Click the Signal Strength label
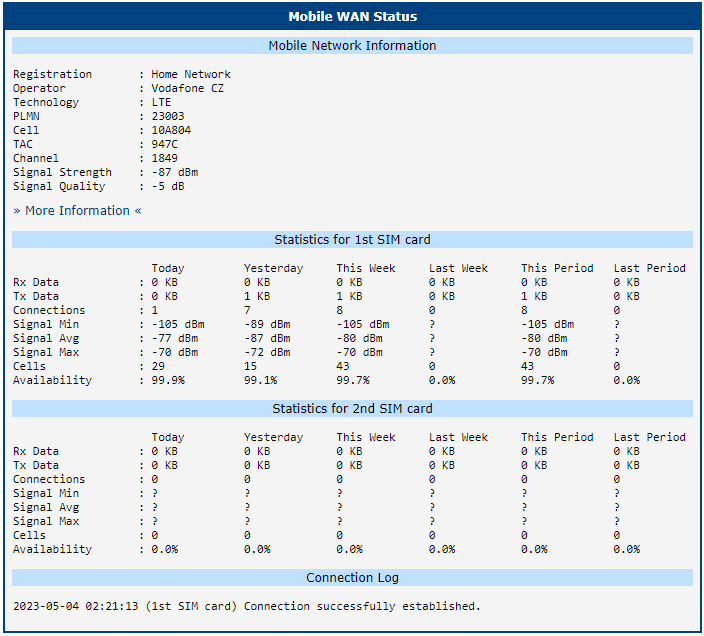The image size is (704, 636). coord(62,172)
